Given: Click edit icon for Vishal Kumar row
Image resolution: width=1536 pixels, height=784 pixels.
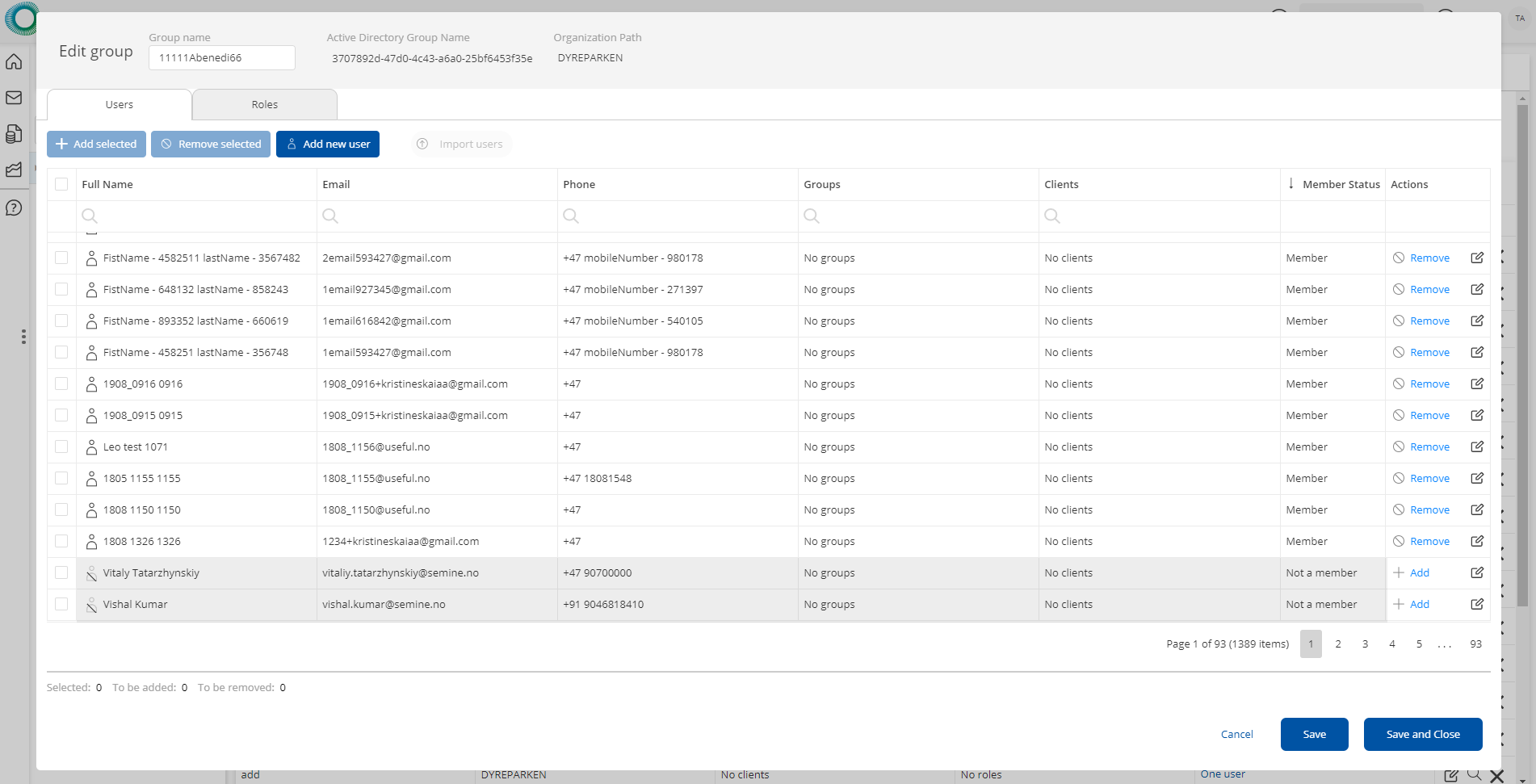Looking at the screenshot, I should pyautogui.click(x=1477, y=604).
